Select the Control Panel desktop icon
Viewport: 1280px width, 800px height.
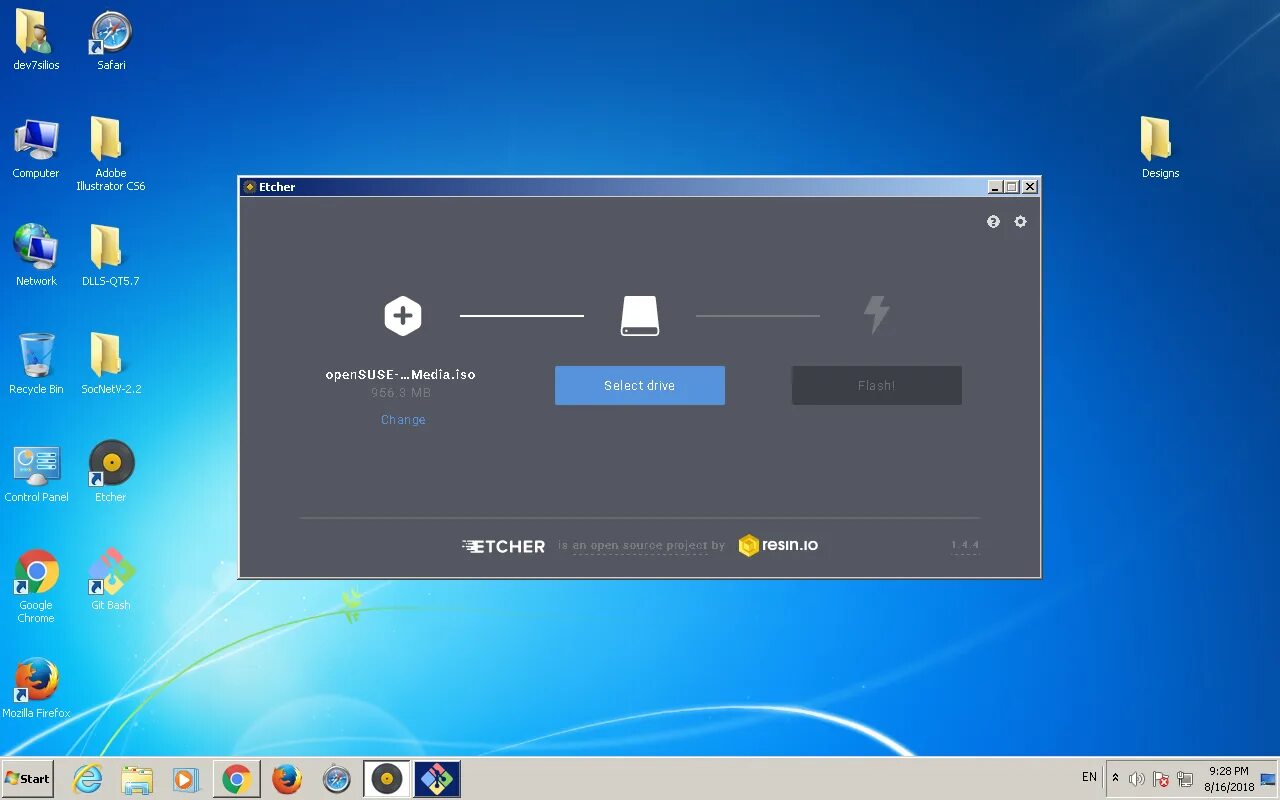coord(36,472)
